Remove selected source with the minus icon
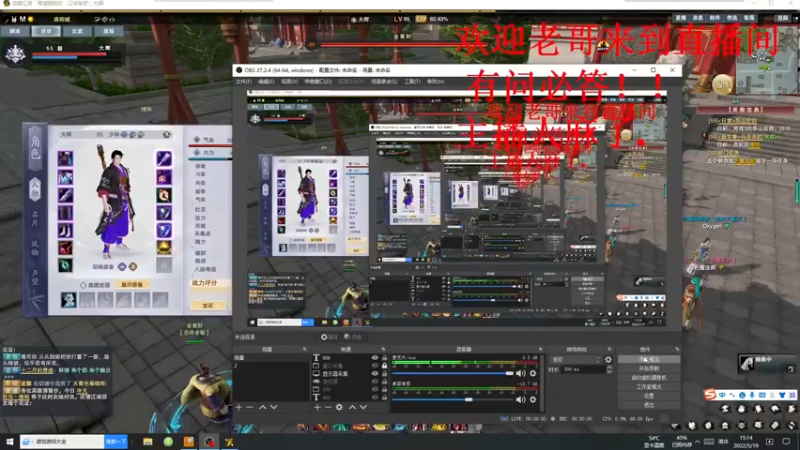This screenshot has height=450, width=800. [x=328, y=407]
